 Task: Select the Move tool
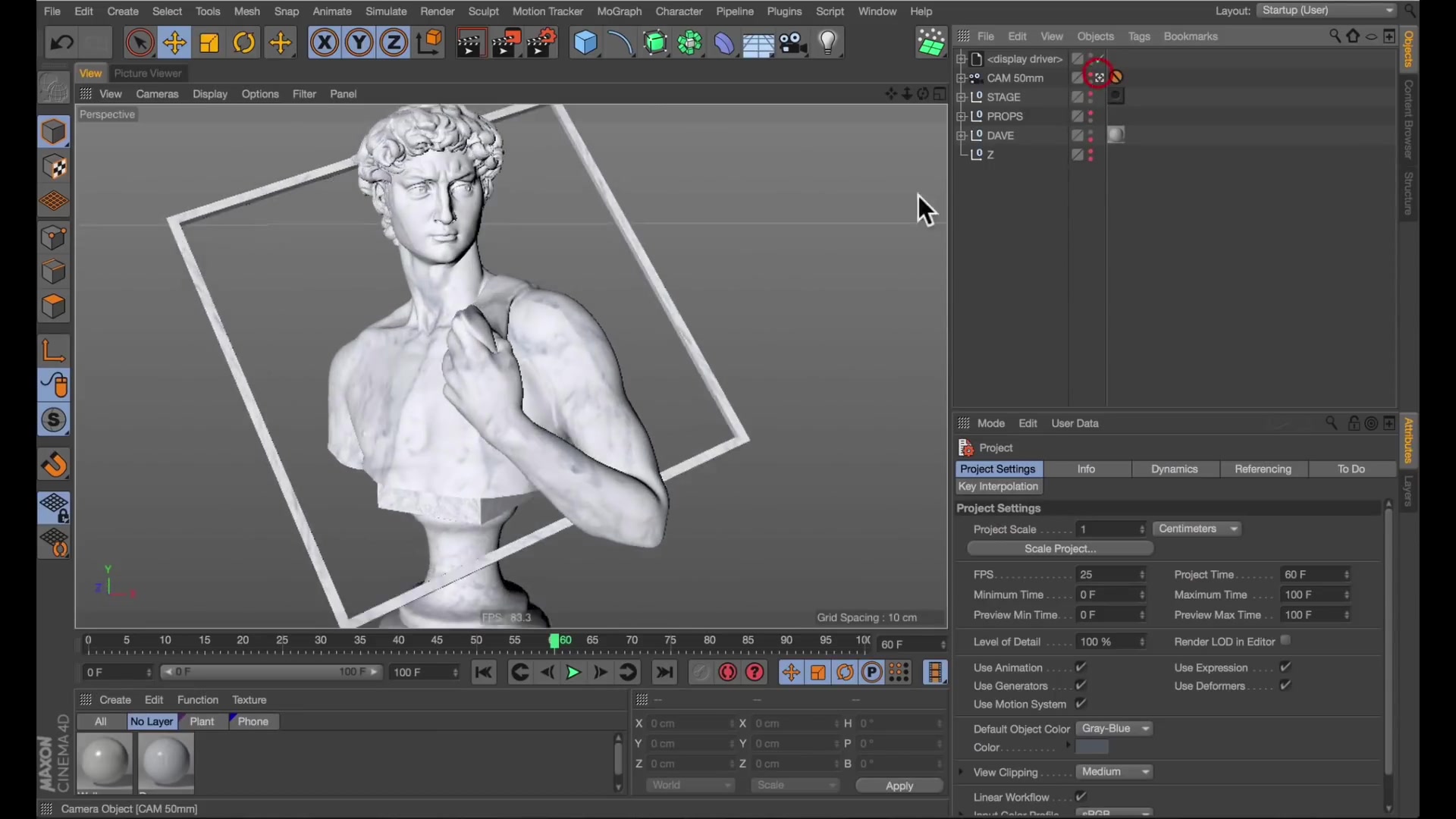[x=174, y=42]
